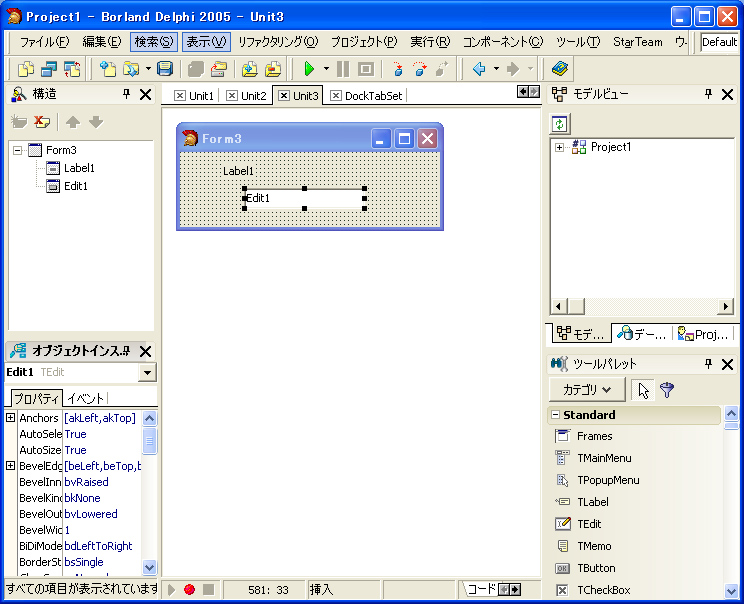Pin the Object Inspector pane
Viewport: 744px width, 604px height.
pyautogui.click(x=126, y=351)
